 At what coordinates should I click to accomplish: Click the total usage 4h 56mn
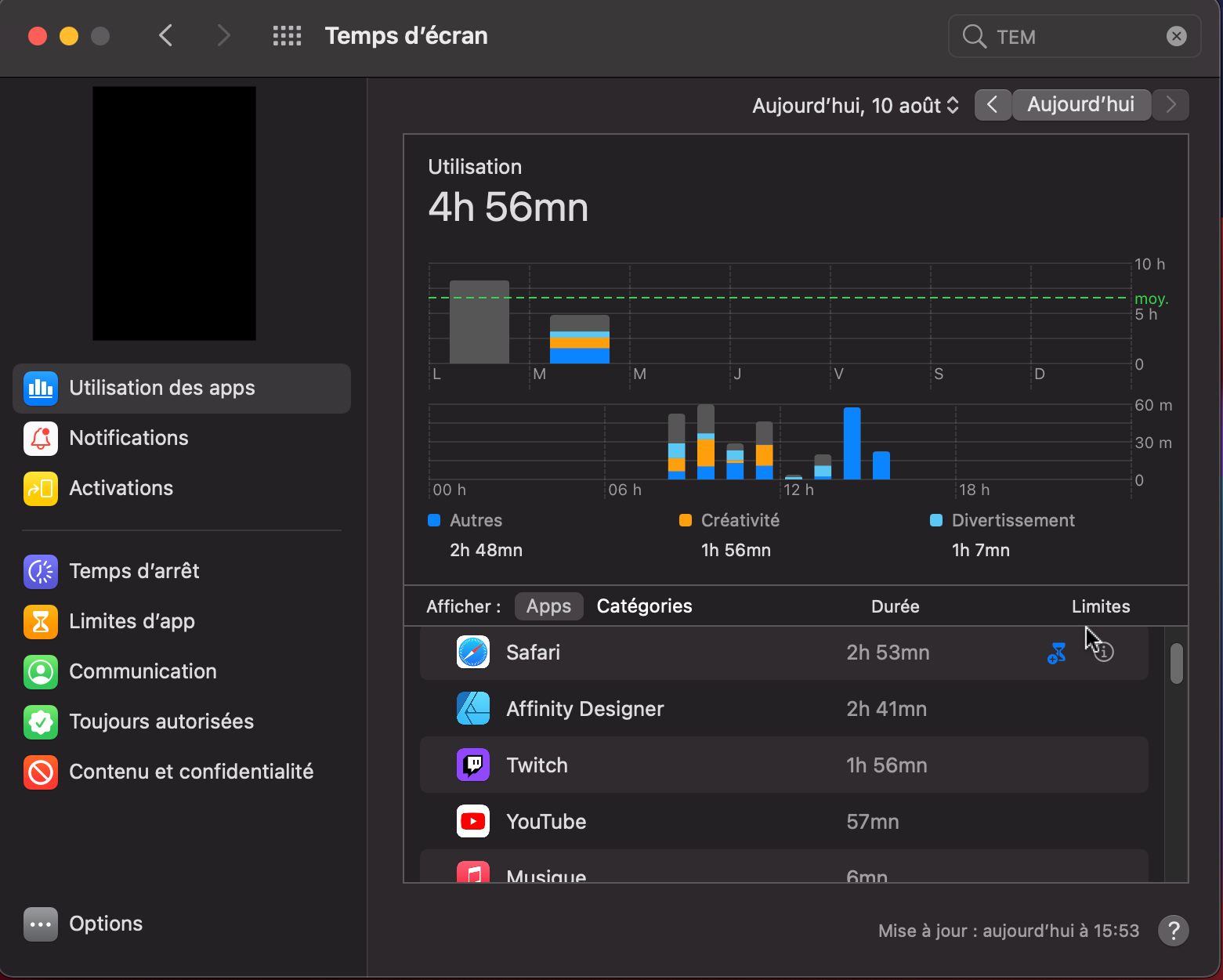[x=508, y=208]
